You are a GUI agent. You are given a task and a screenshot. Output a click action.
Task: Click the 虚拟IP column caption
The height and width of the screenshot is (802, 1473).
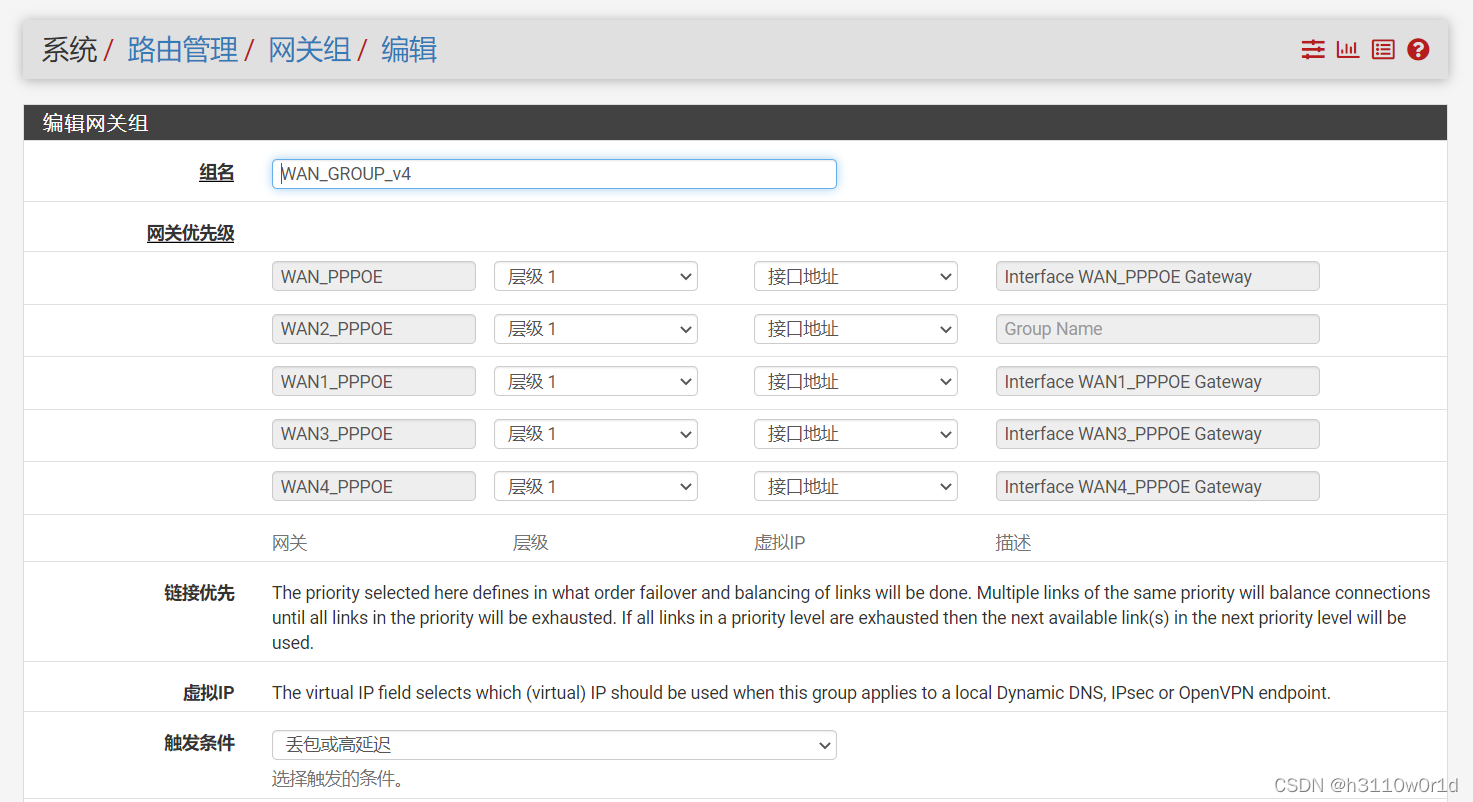(x=780, y=543)
